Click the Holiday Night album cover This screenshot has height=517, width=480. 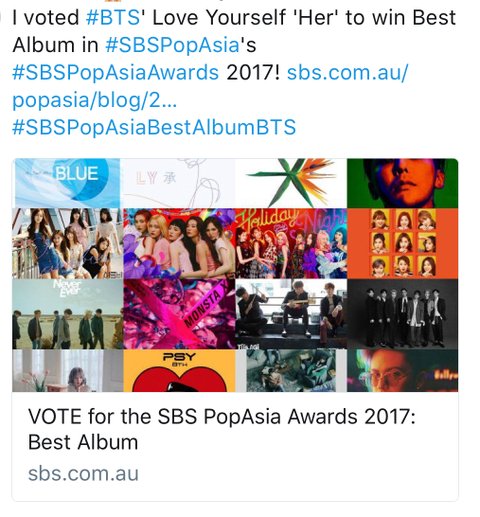click(291, 243)
